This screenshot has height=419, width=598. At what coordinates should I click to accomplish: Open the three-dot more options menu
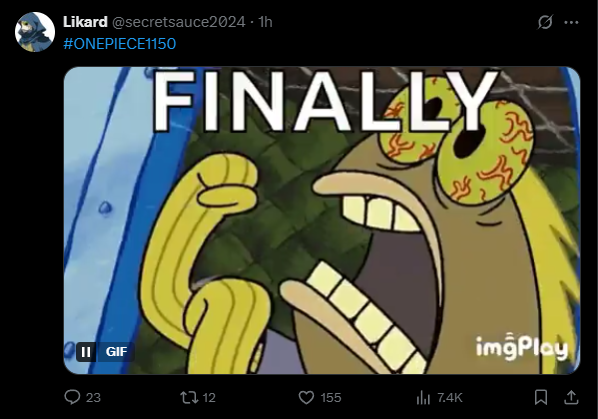(571, 22)
